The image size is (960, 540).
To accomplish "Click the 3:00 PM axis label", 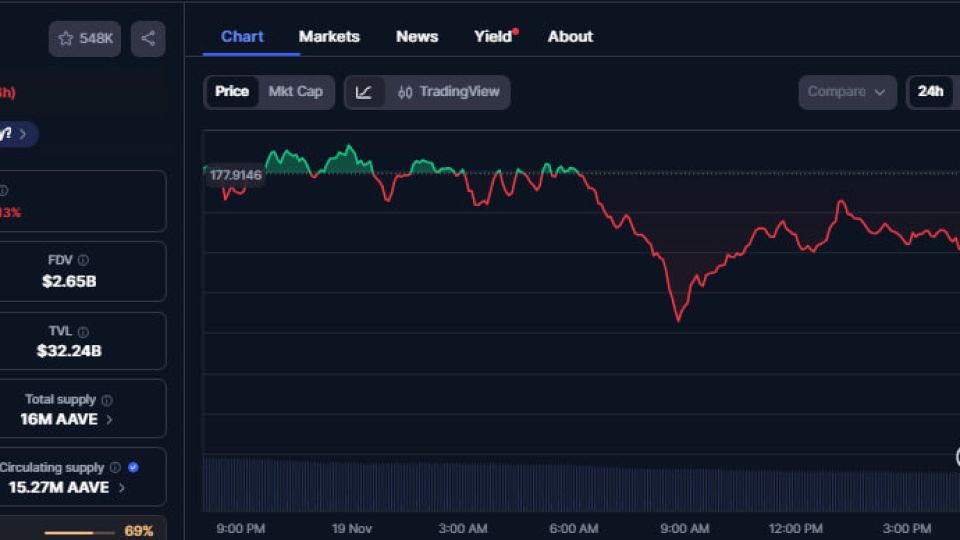I will point(907,528).
